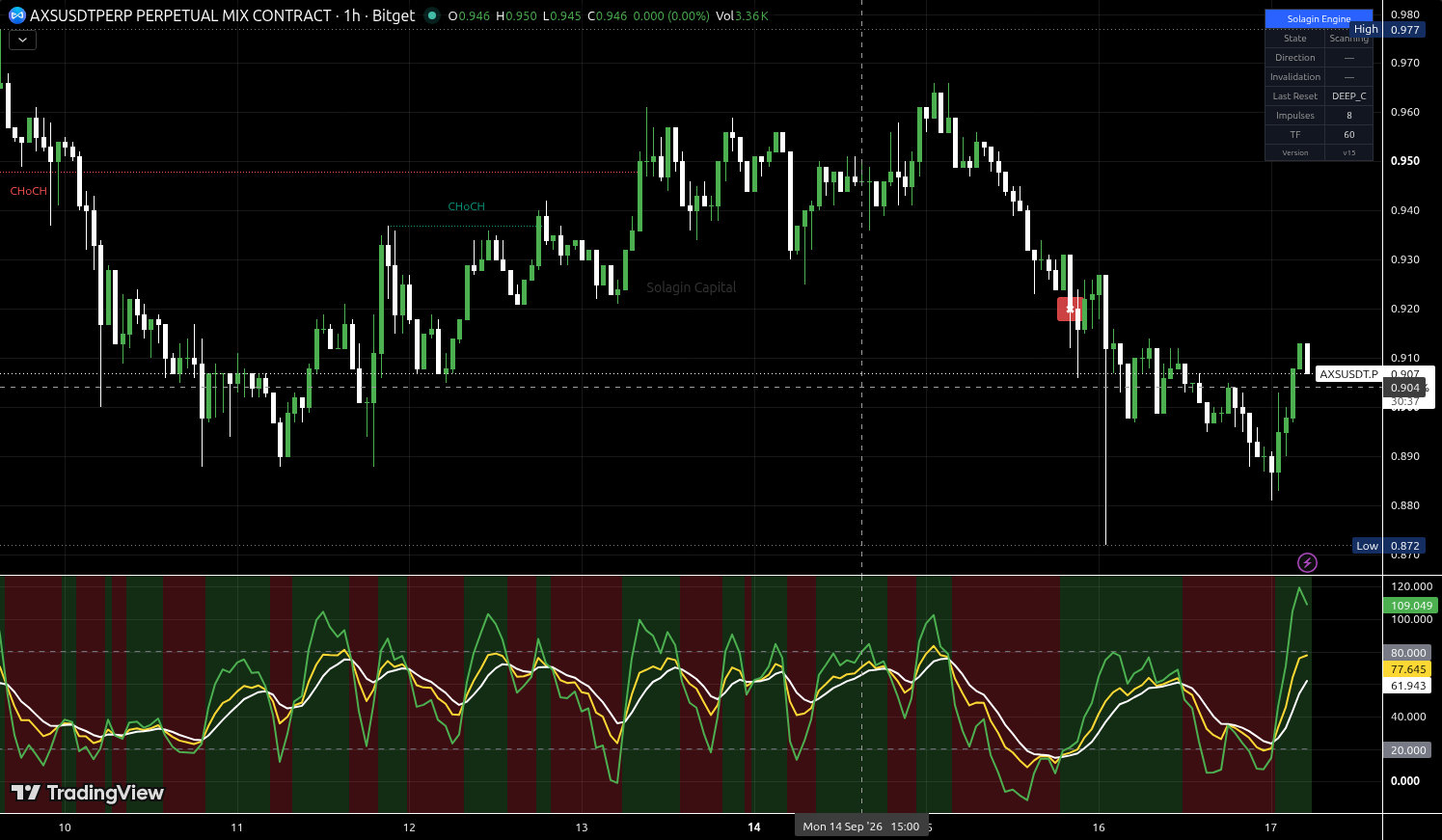Click the Invalidation row label
The image size is (1442, 840).
(1294, 77)
